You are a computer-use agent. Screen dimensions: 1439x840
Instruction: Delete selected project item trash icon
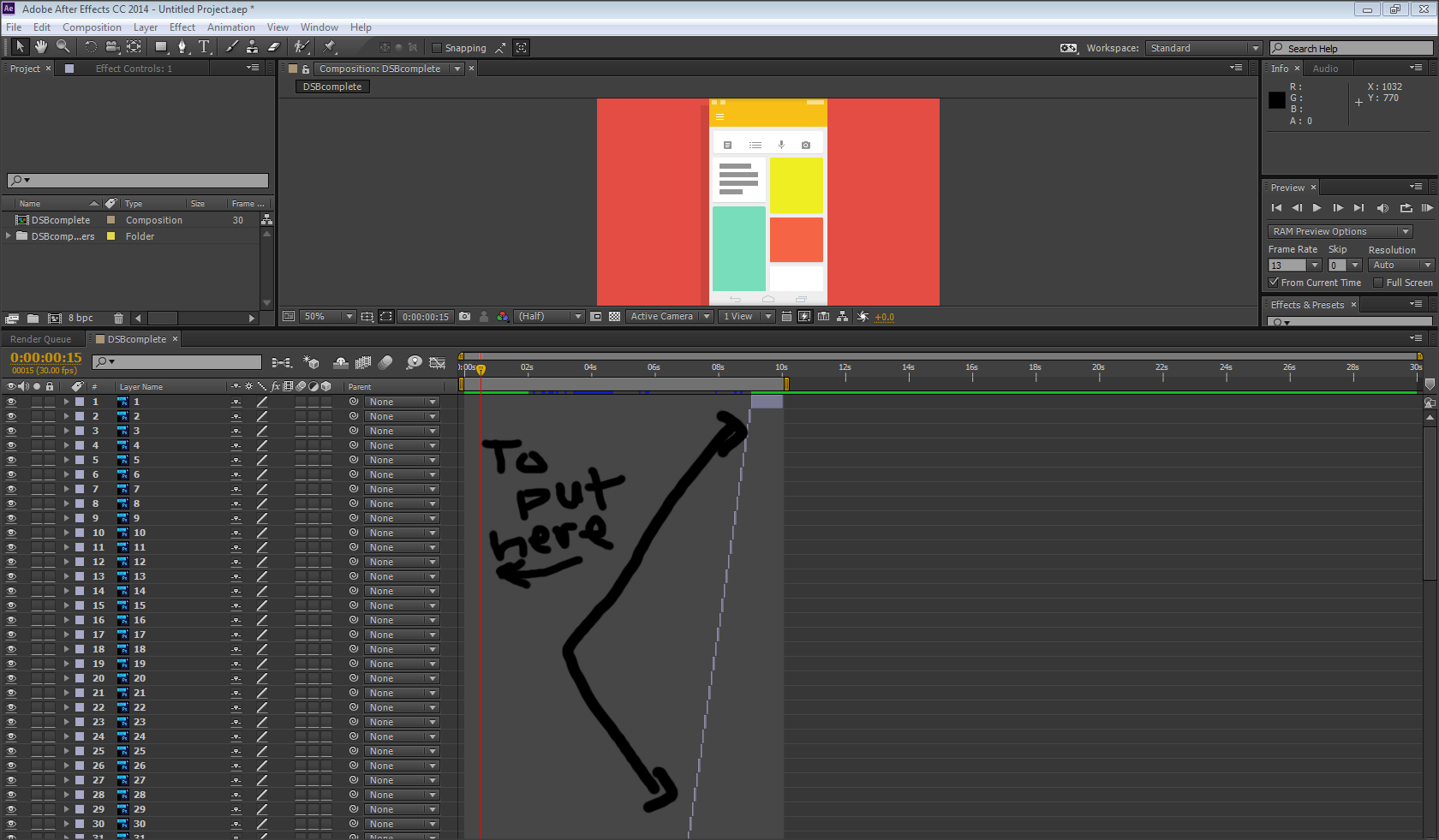tap(118, 319)
